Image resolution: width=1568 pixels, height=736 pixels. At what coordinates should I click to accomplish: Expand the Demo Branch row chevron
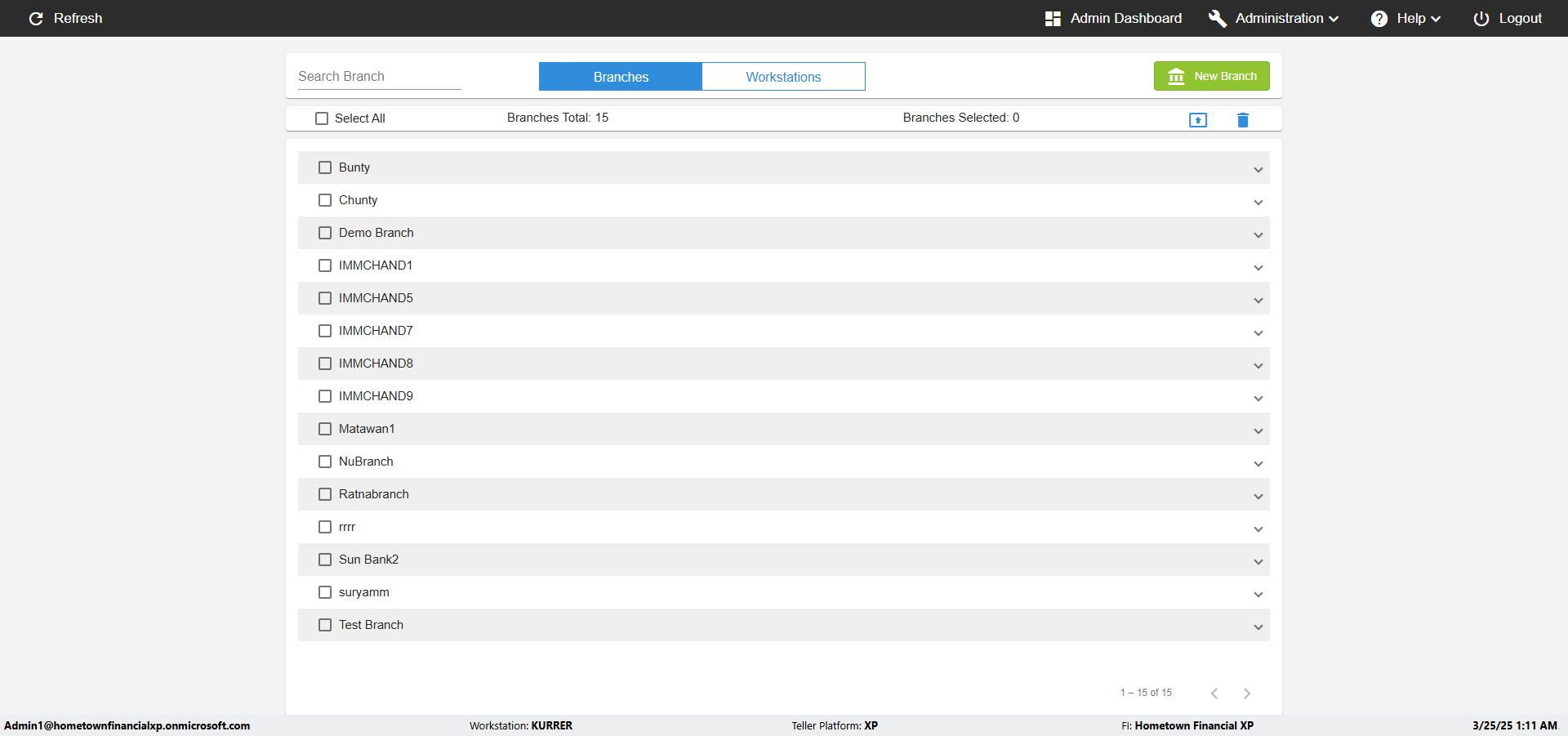(x=1258, y=235)
